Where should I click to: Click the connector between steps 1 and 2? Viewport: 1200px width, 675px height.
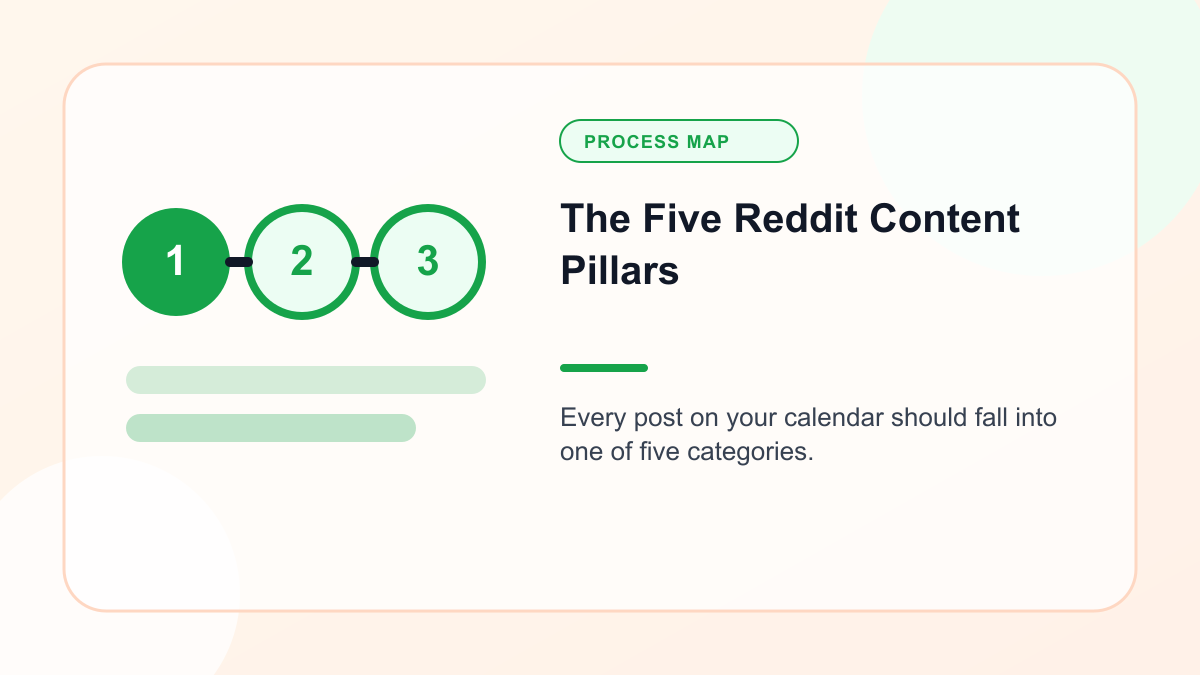click(238, 262)
